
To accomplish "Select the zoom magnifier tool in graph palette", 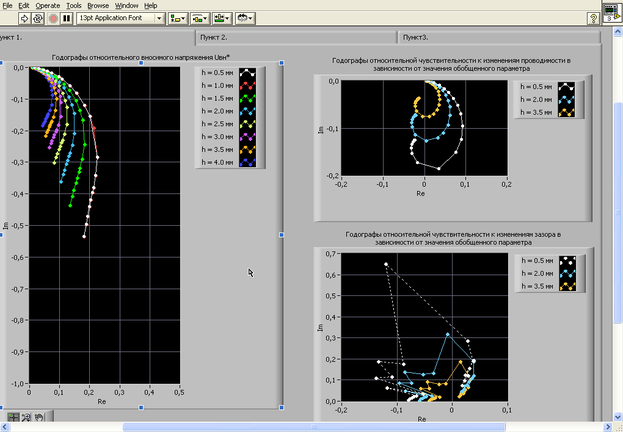I will click(x=26, y=416).
